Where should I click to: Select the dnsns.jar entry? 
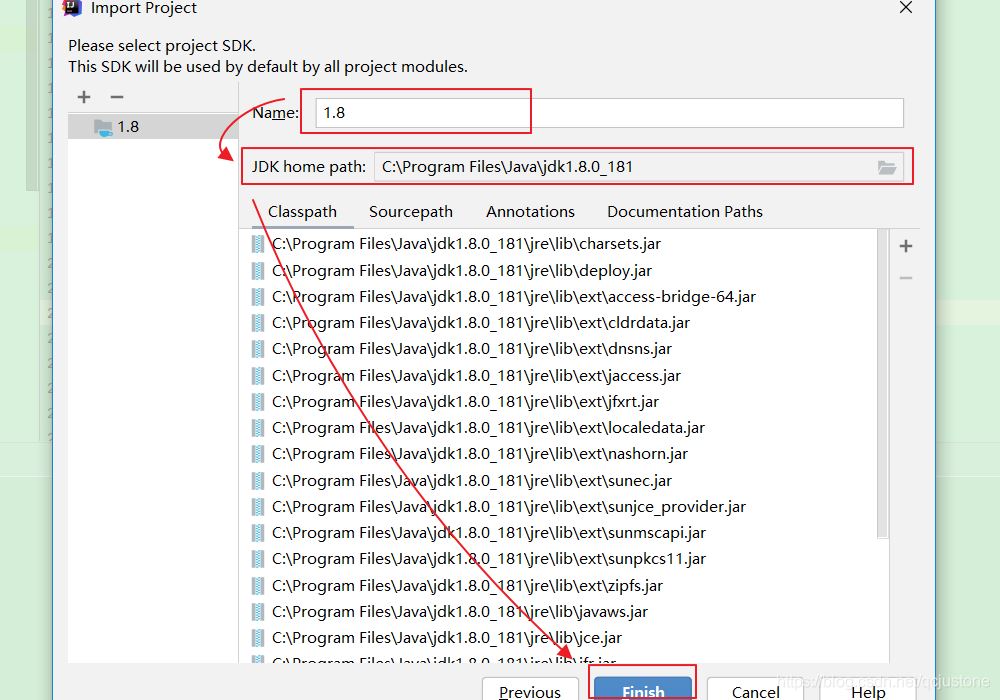(x=471, y=349)
